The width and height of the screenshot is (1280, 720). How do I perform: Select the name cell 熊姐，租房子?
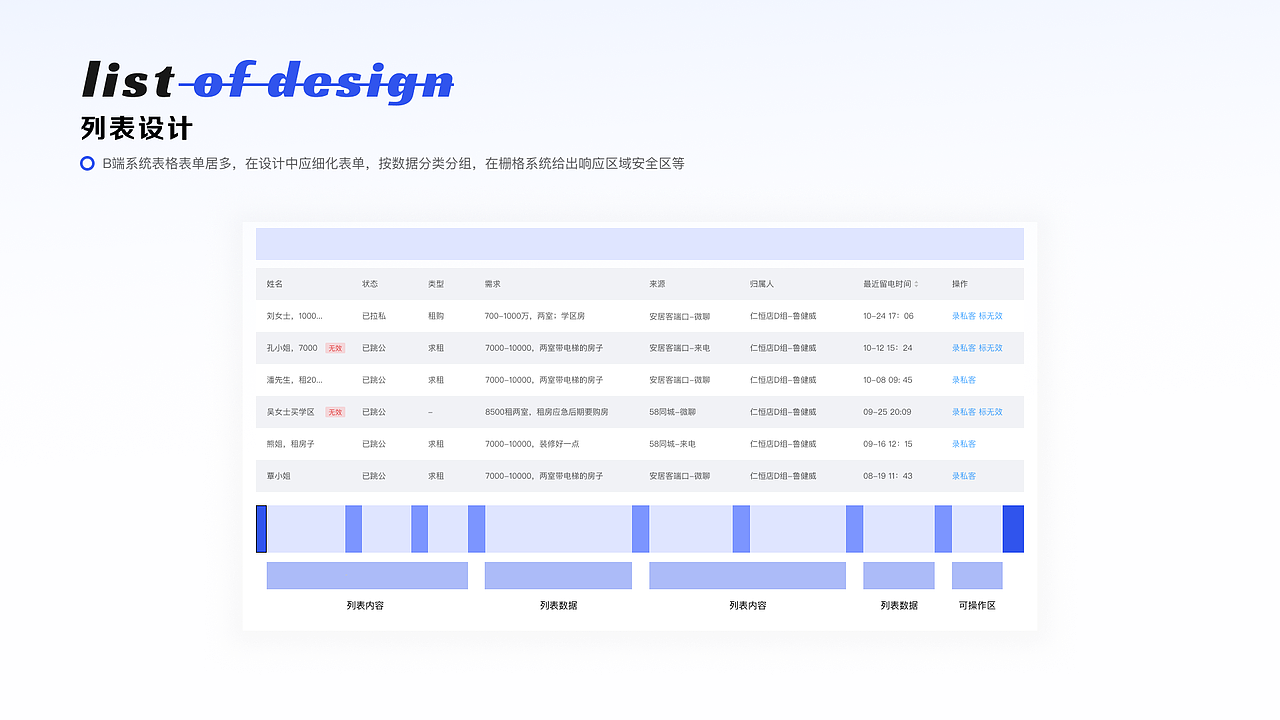(x=291, y=444)
